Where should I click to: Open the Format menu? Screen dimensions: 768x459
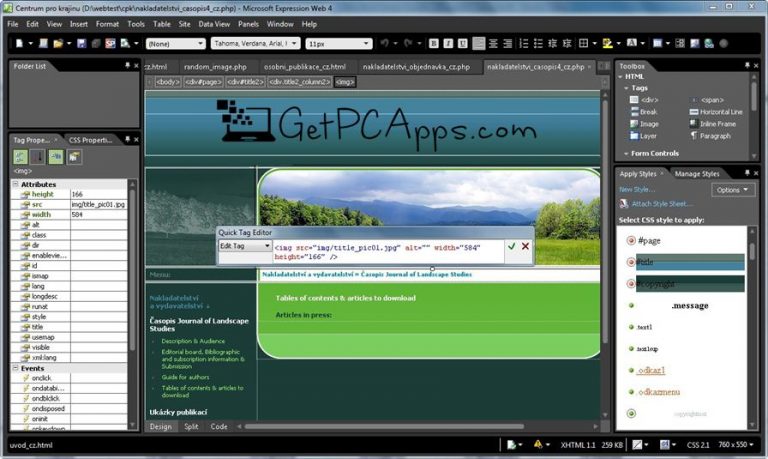coord(107,24)
